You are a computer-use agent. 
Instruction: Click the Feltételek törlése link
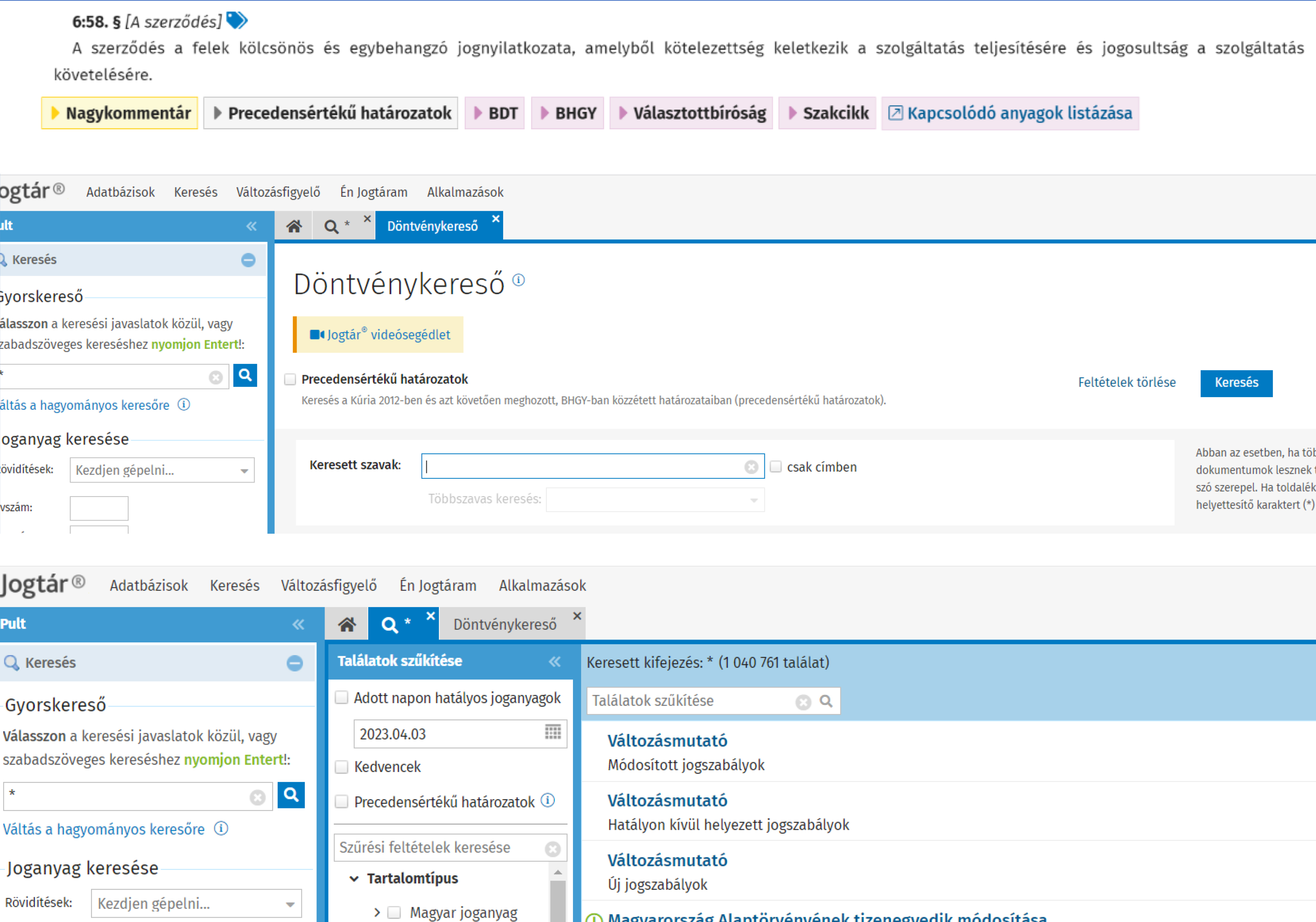[1126, 382]
